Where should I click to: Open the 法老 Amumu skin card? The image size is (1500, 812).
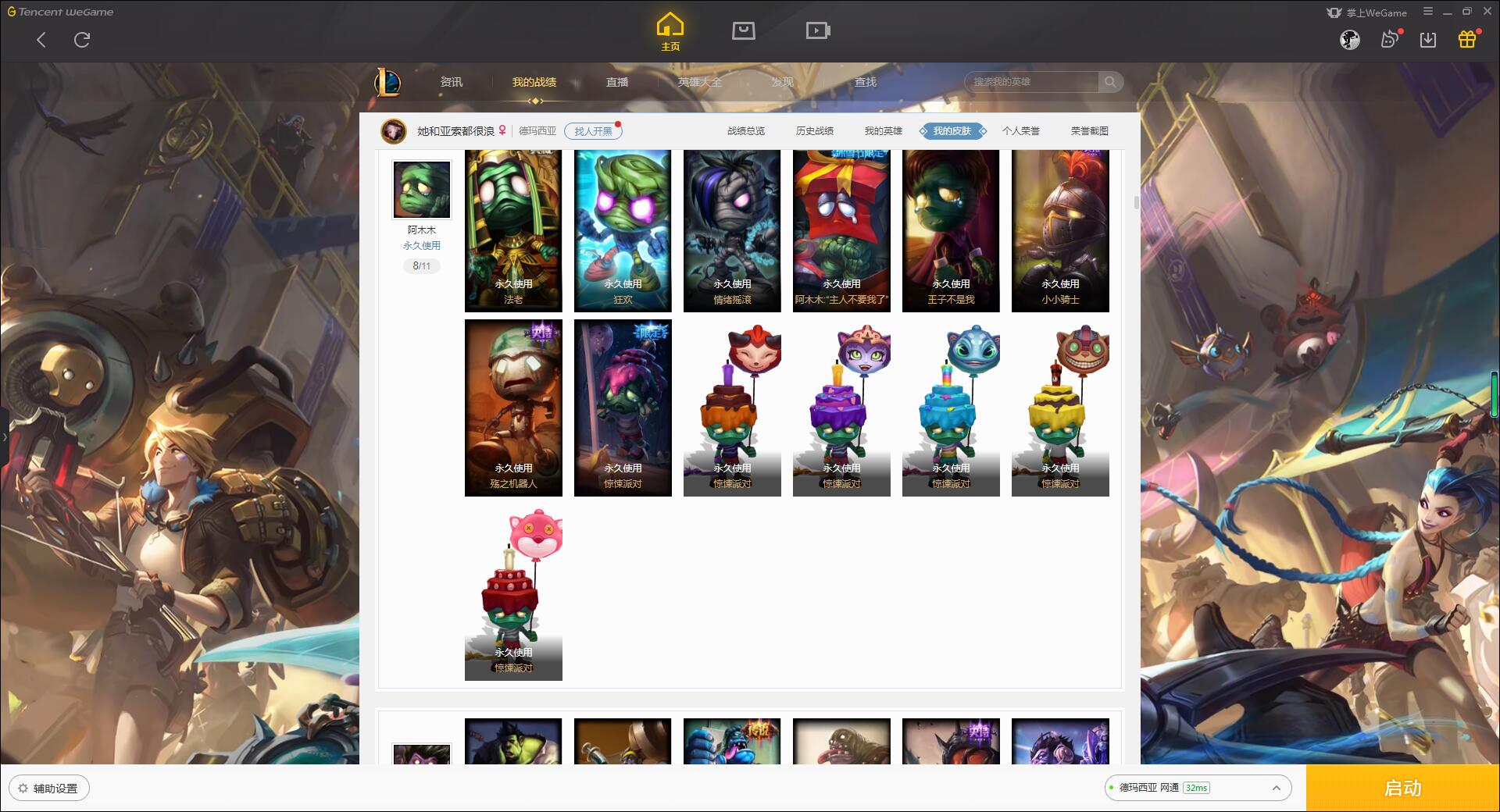(x=513, y=231)
